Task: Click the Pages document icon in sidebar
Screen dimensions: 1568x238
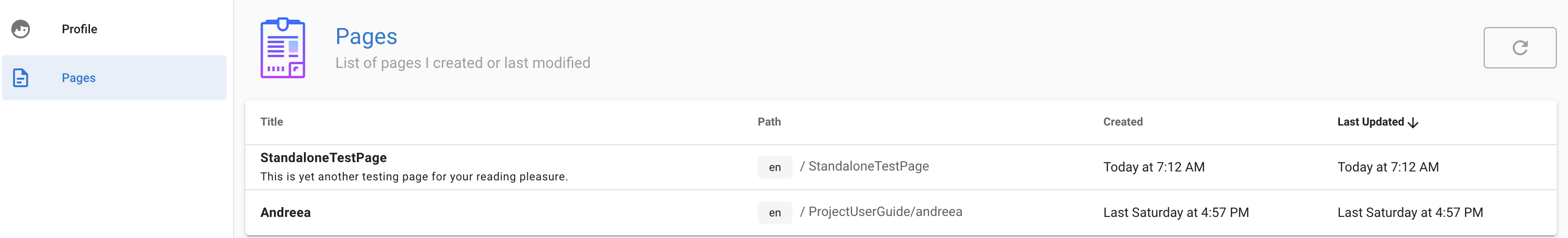Action: pyautogui.click(x=21, y=78)
